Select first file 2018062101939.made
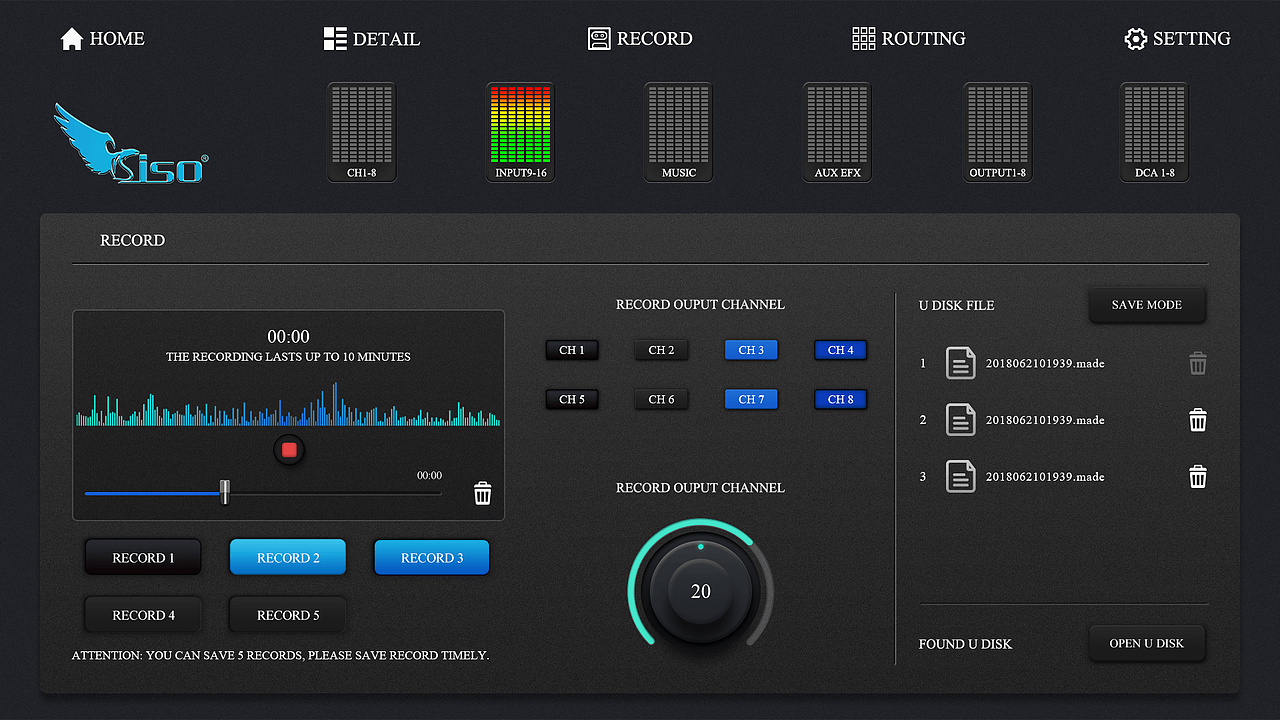The width and height of the screenshot is (1280, 720). 1045,364
